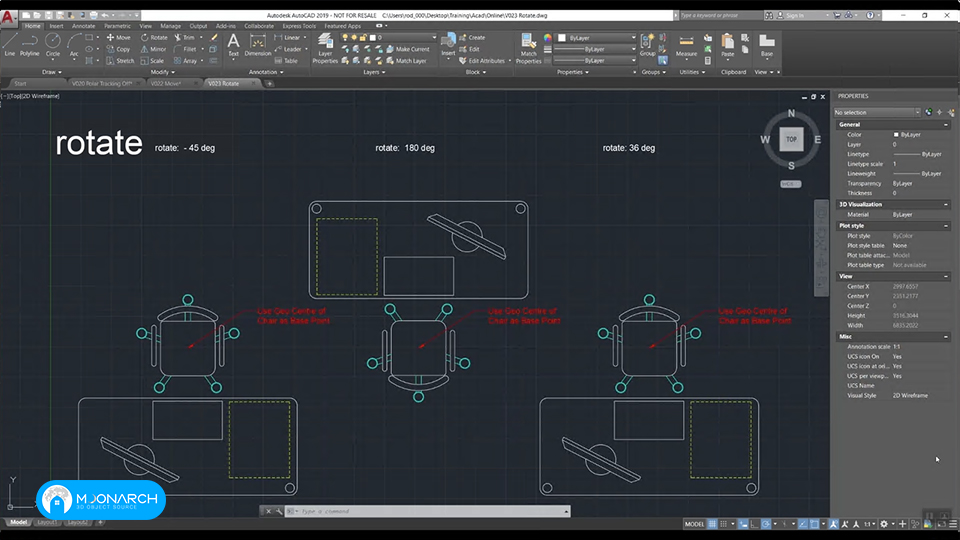This screenshot has width=960, height=540.
Task: Click Sign In in title bar
Action: pyautogui.click(x=795, y=15)
